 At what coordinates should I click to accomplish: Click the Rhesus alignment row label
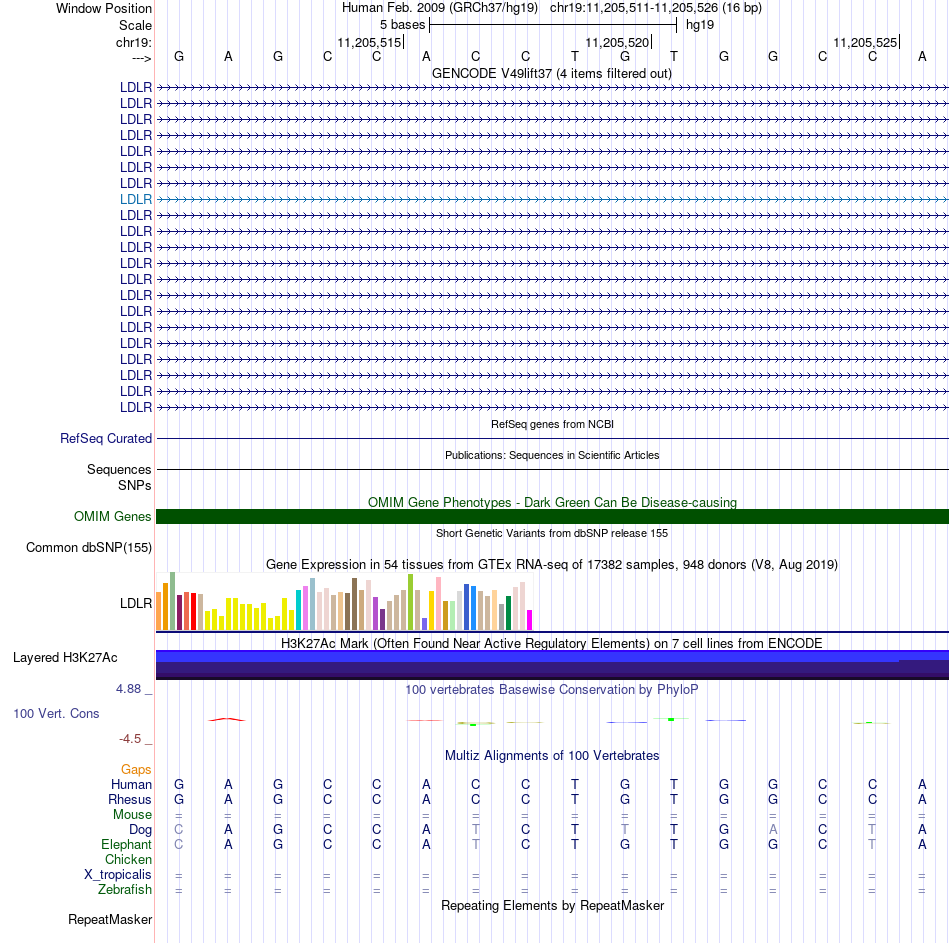pos(130,799)
